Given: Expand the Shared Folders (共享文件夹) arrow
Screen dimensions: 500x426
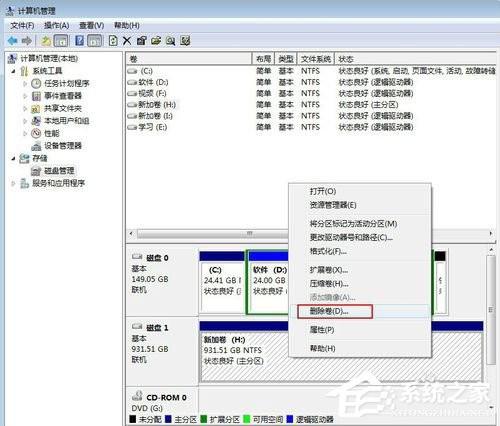Looking at the screenshot, I should 25,108.
